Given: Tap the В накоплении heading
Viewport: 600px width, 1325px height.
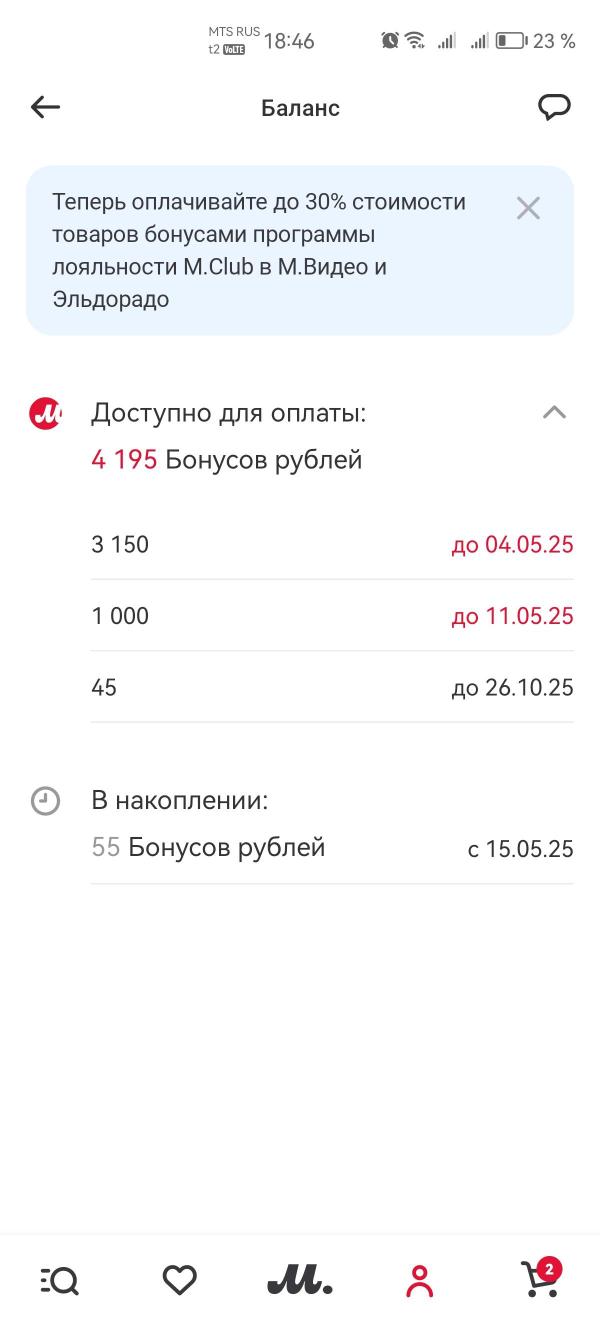Looking at the screenshot, I should [180, 801].
